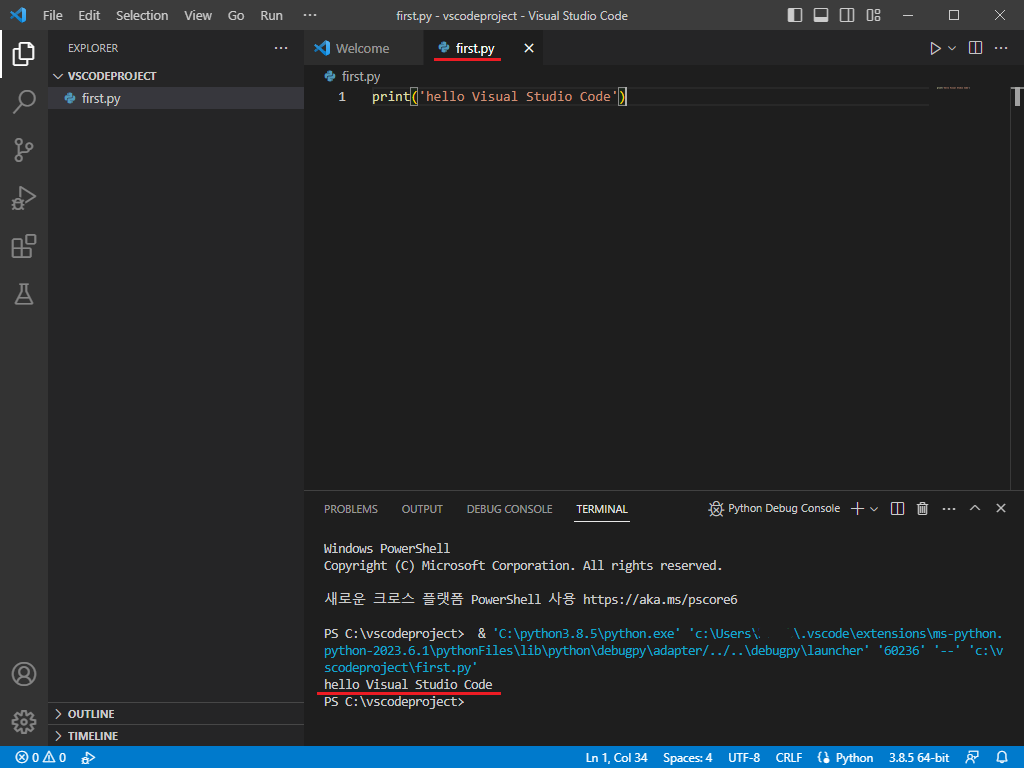Close the first.py editor tab

(528, 48)
